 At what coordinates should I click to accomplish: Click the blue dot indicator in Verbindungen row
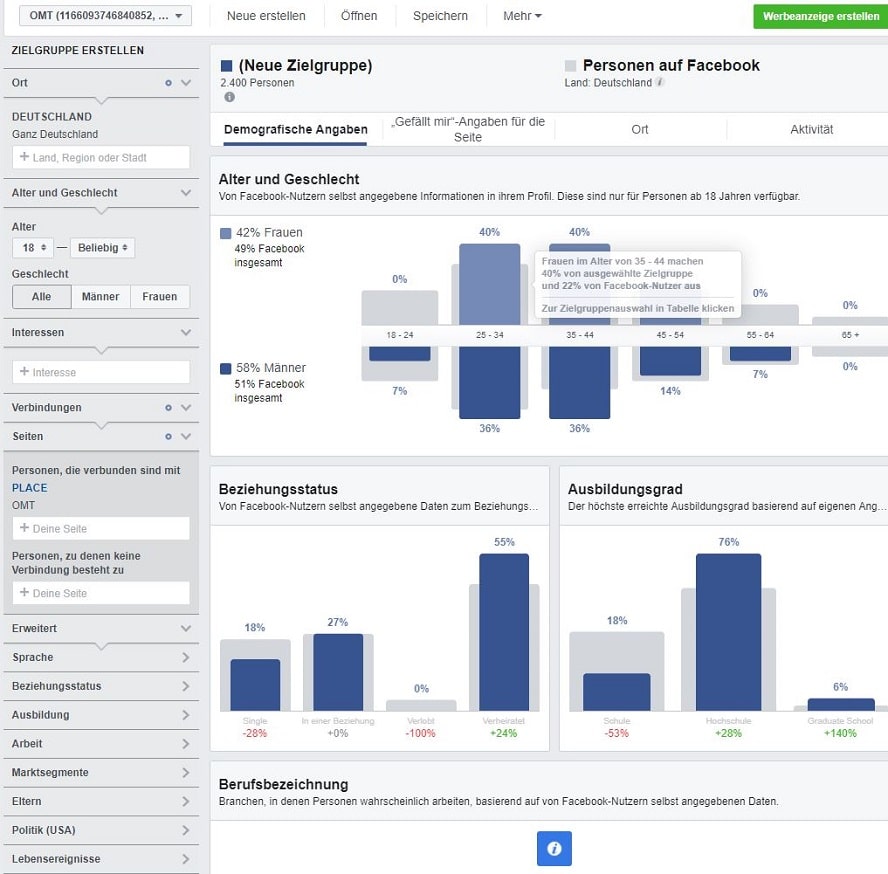click(x=168, y=408)
